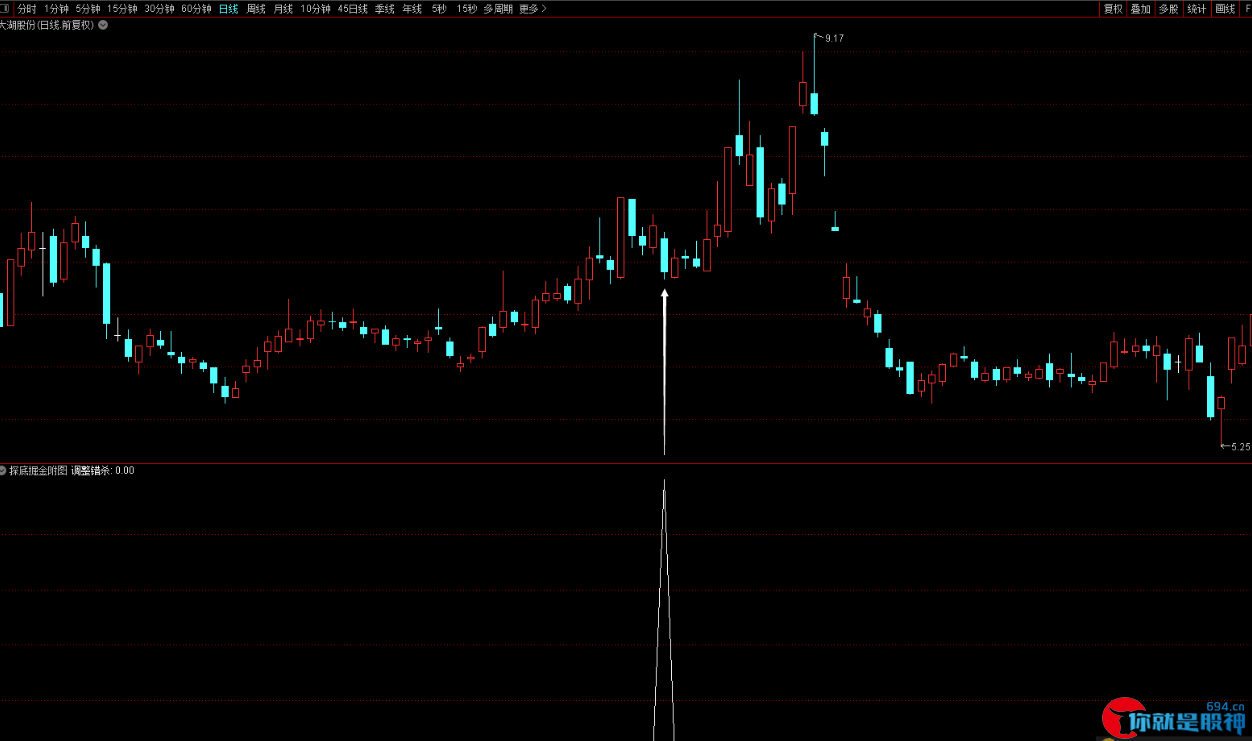Switch to the 30分钟 timeframe

(159, 9)
